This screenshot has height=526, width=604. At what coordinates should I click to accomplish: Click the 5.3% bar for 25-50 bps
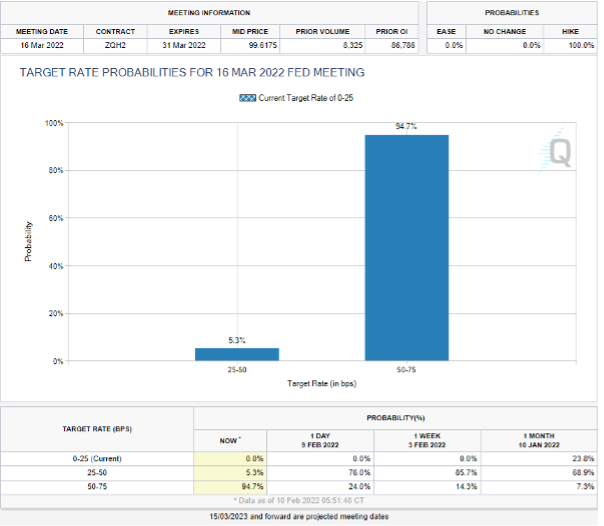(x=237, y=353)
